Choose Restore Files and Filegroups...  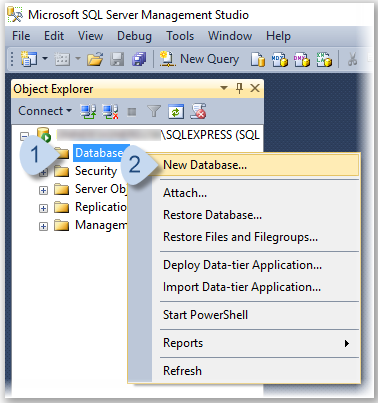[256, 237]
